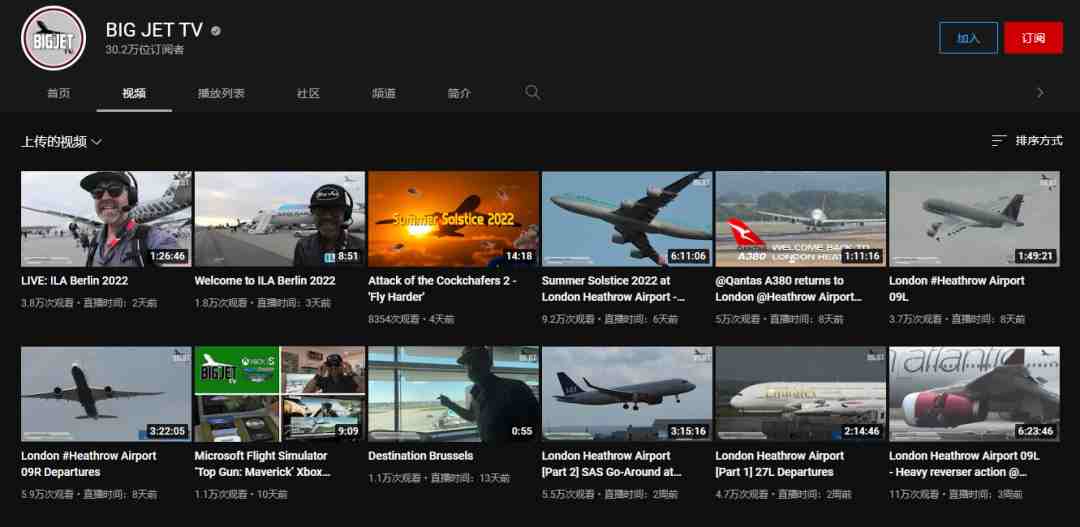Viewport: 1080px width, 527px height.
Task: Select the 视频 tab
Action: [134, 93]
